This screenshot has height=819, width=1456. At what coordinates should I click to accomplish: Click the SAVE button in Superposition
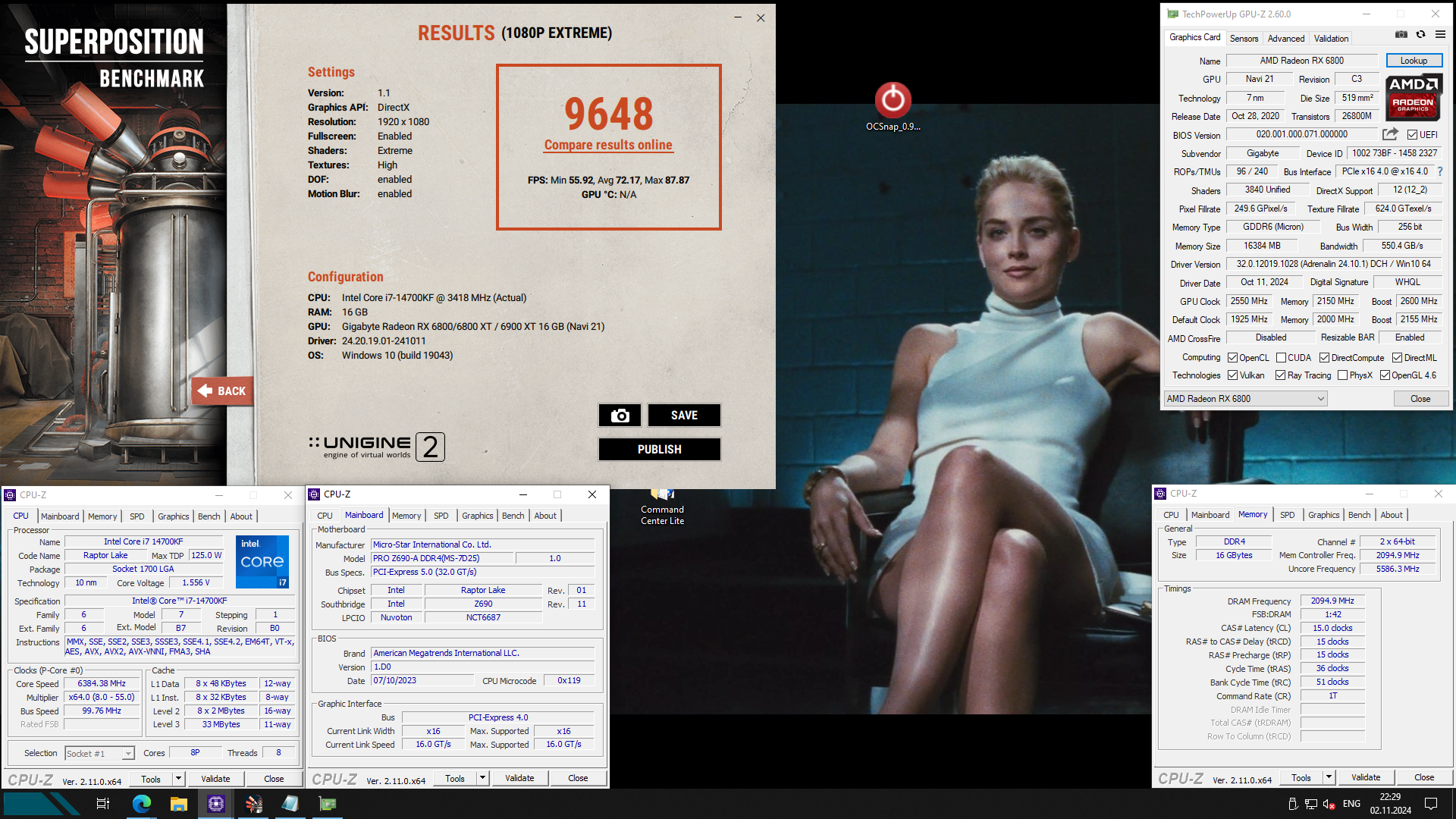(684, 416)
